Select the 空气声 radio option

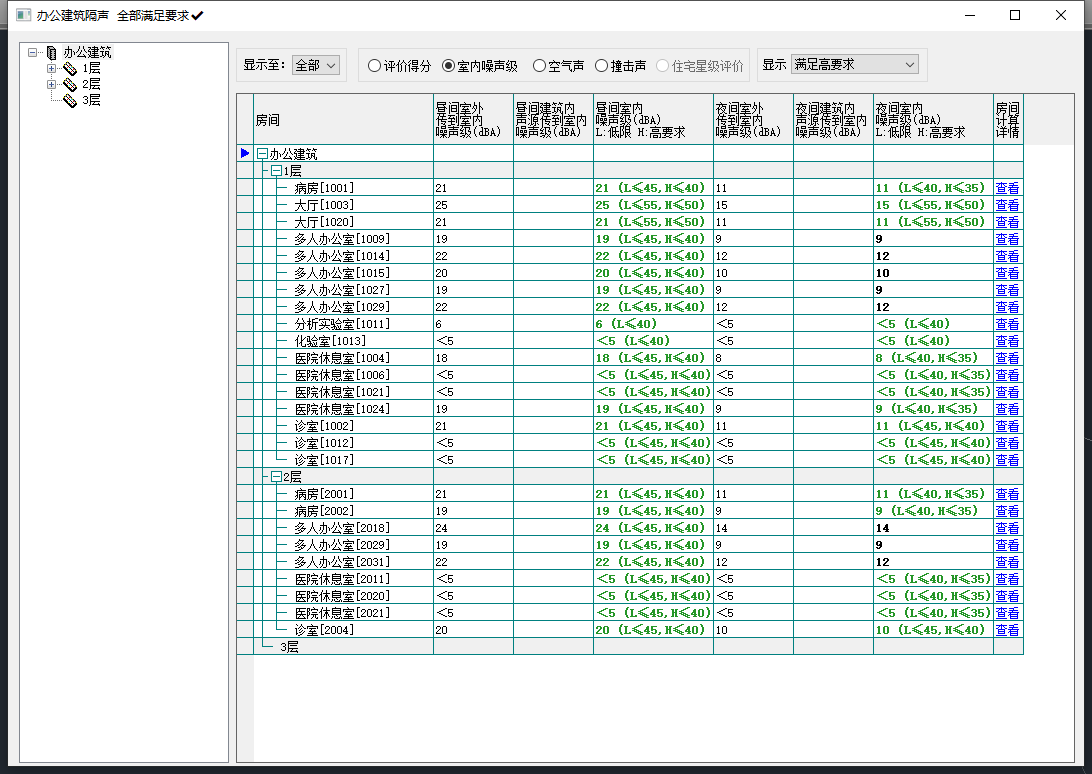click(x=540, y=66)
